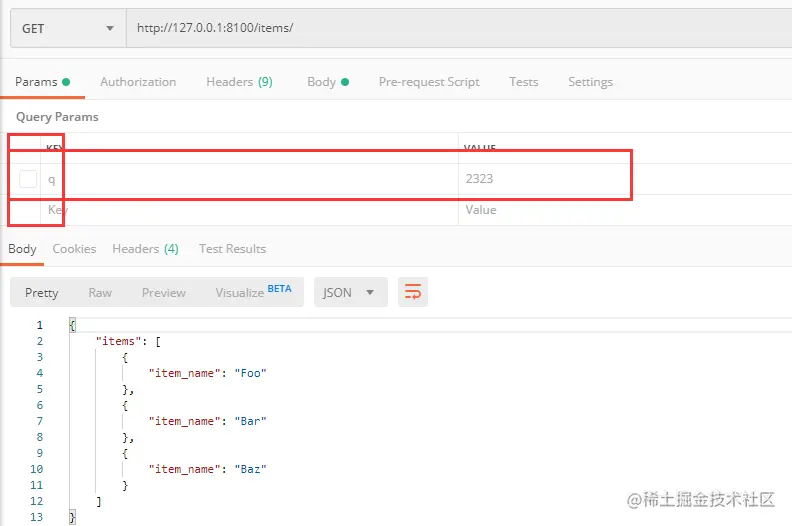
Task: Switch response view to Raw
Action: pos(100,293)
